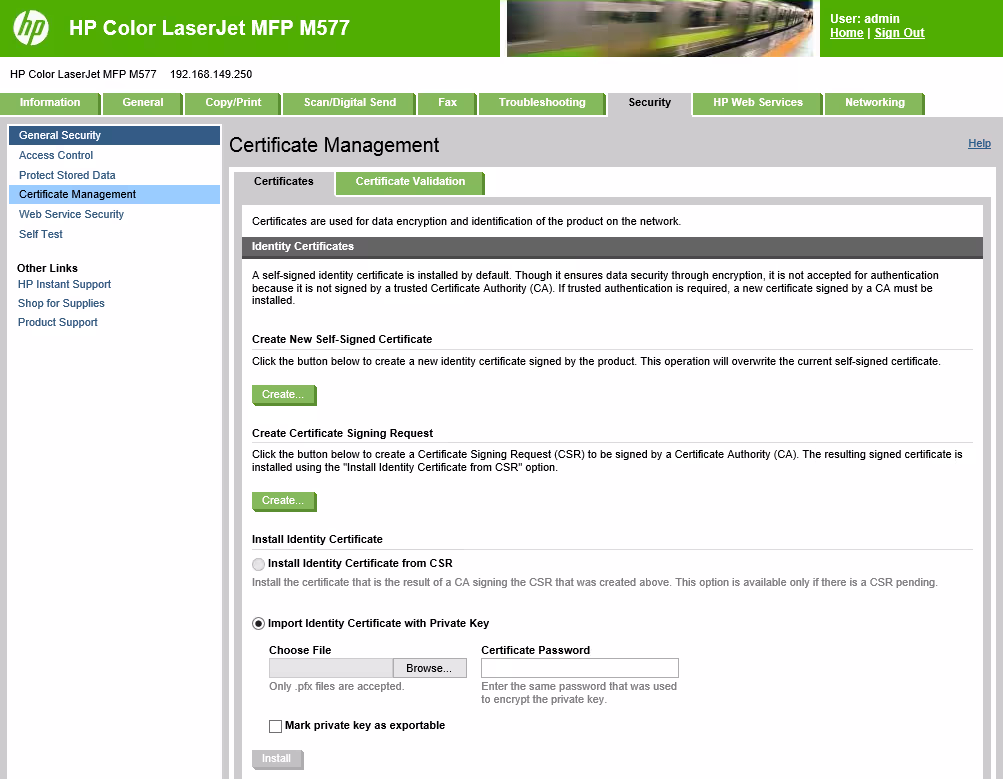Open the General tab
Screen dimensions: 1003x779
(143, 102)
